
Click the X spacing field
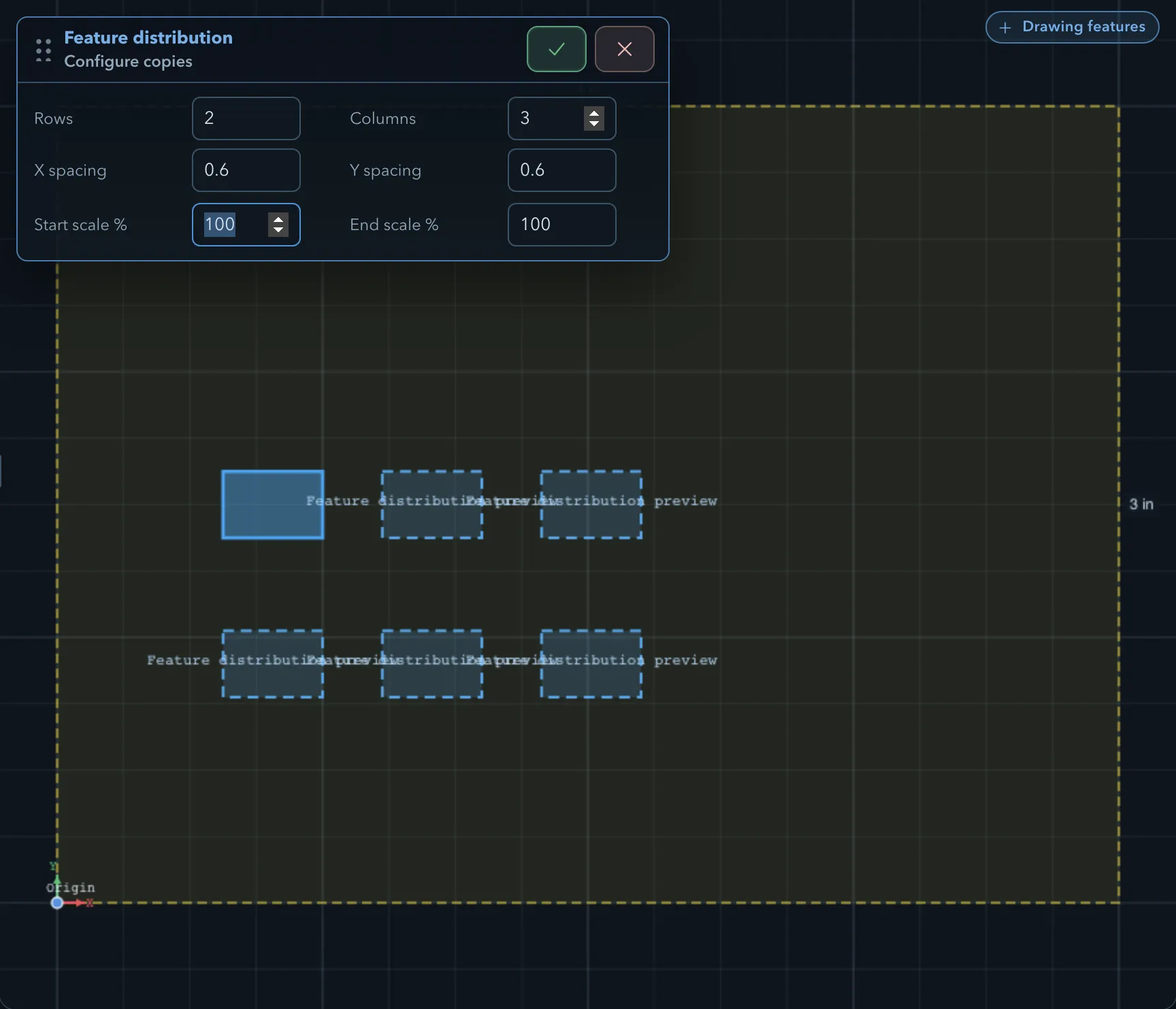tap(246, 170)
